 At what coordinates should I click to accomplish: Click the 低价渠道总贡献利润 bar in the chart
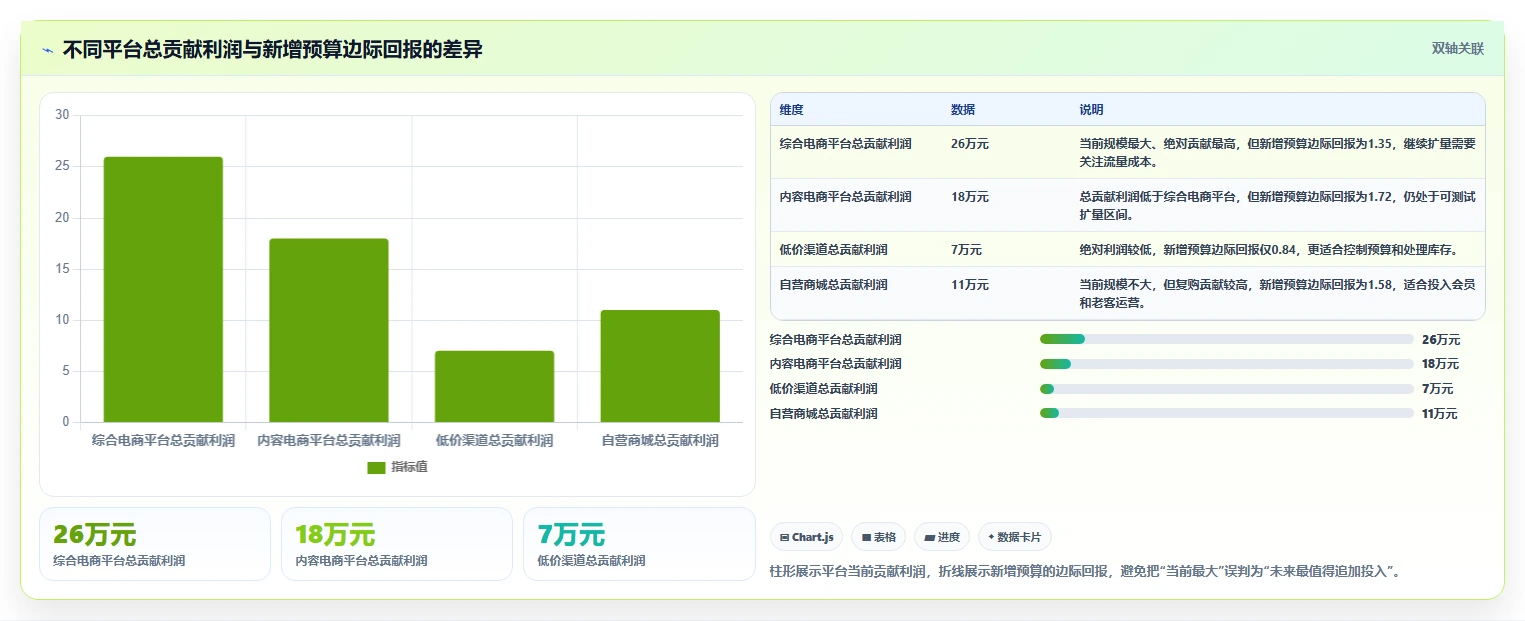pos(494,386)
